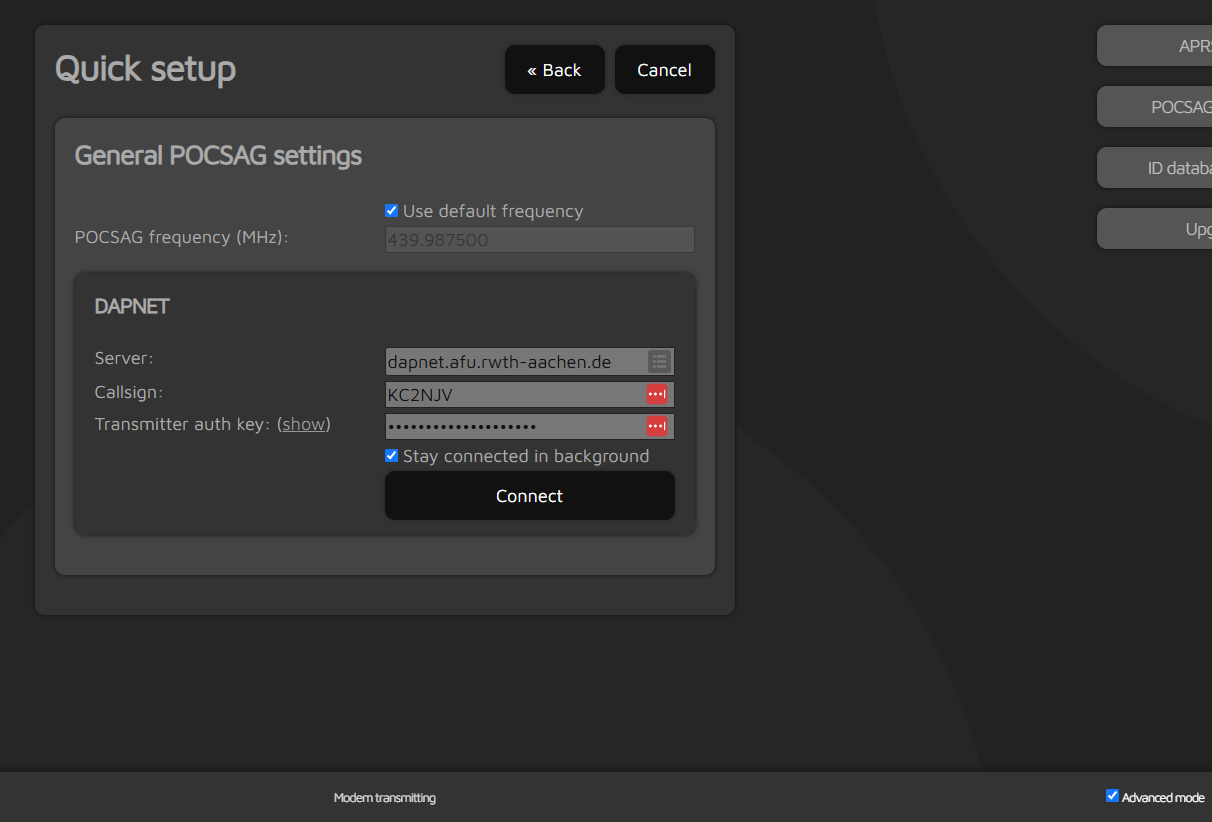Viewport: 1212px width, 822px height.
Task: Disable the Advanced mode checkbox
Action: click(1112, 796)
